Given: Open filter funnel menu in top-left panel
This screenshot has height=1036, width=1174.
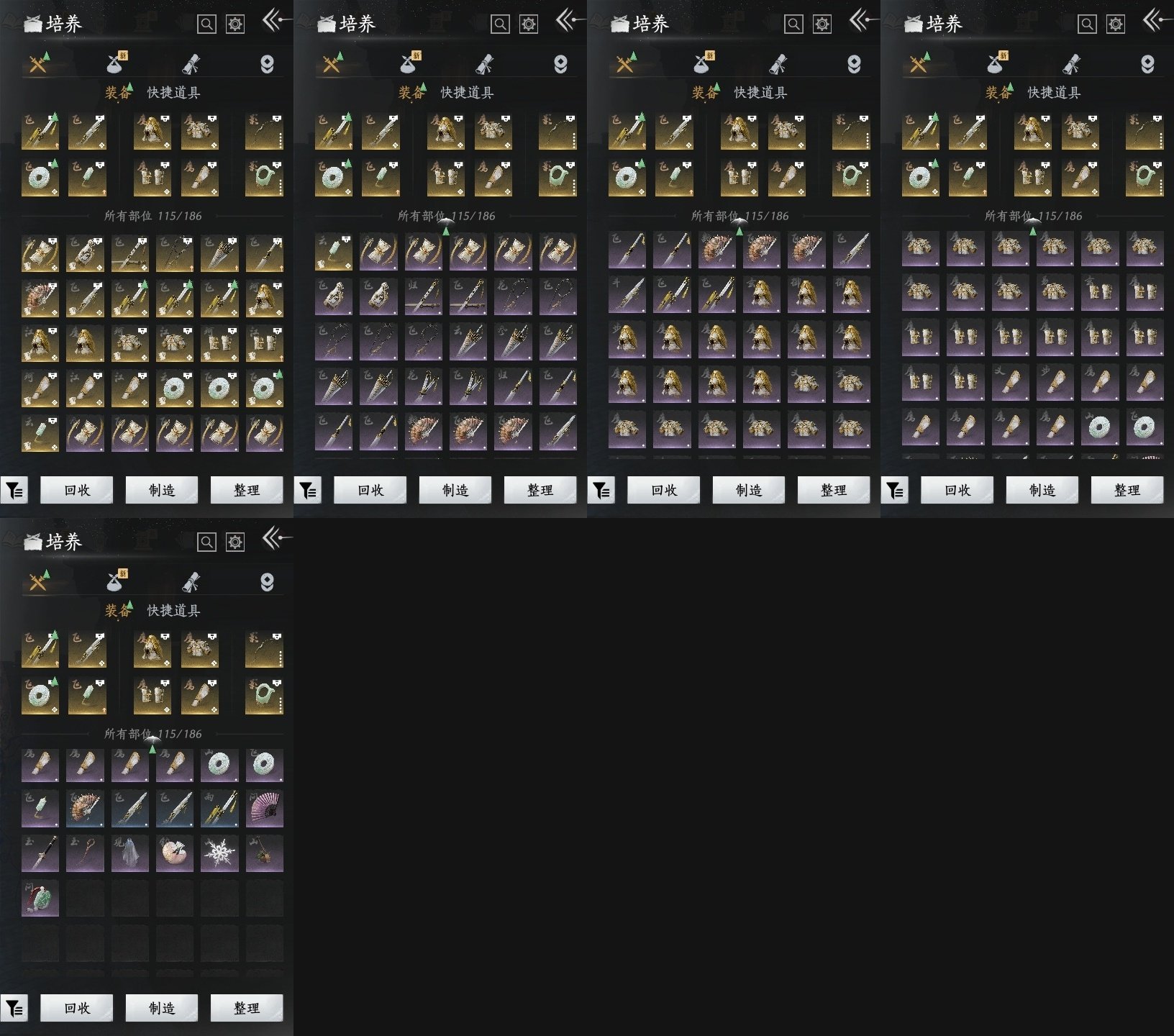Looking at the screenshot, I should tap(14, 491).
